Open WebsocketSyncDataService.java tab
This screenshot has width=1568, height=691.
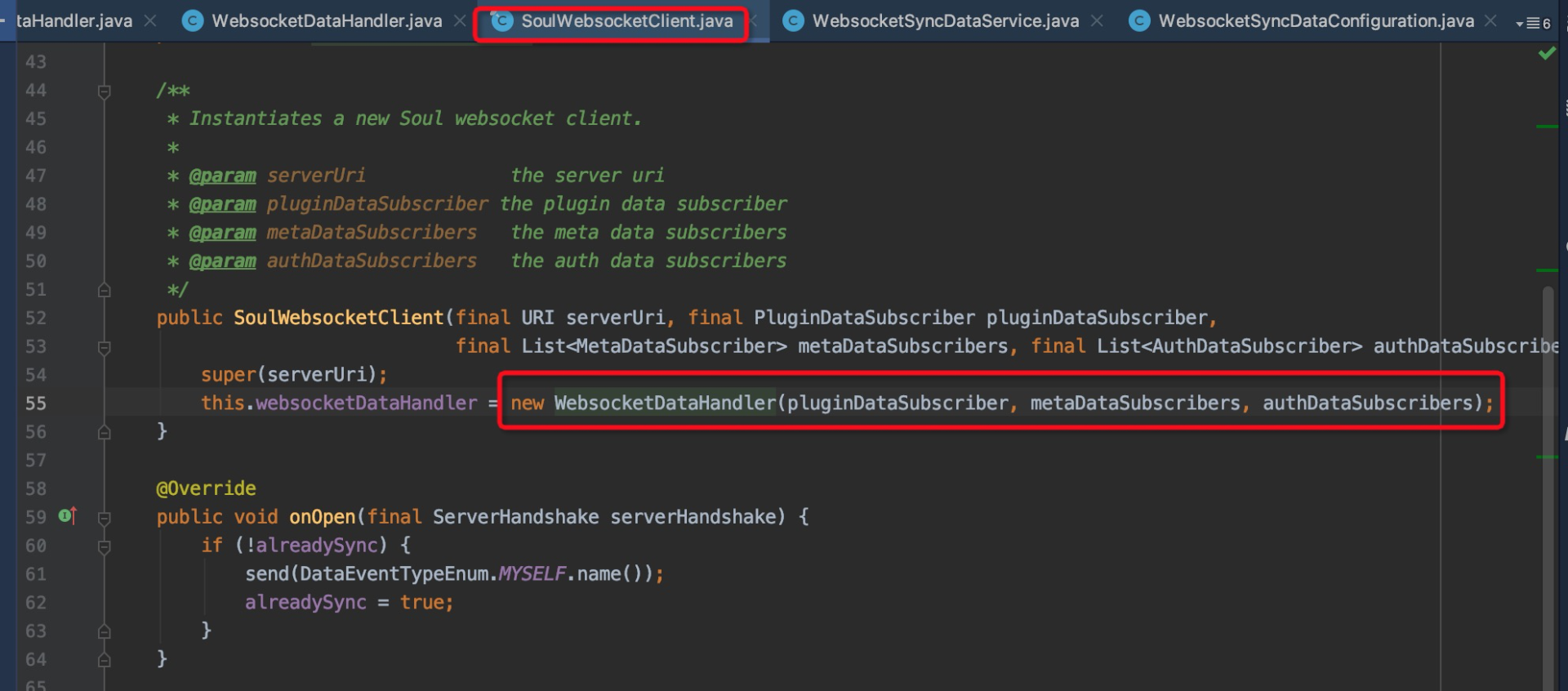tap(945, 21)
